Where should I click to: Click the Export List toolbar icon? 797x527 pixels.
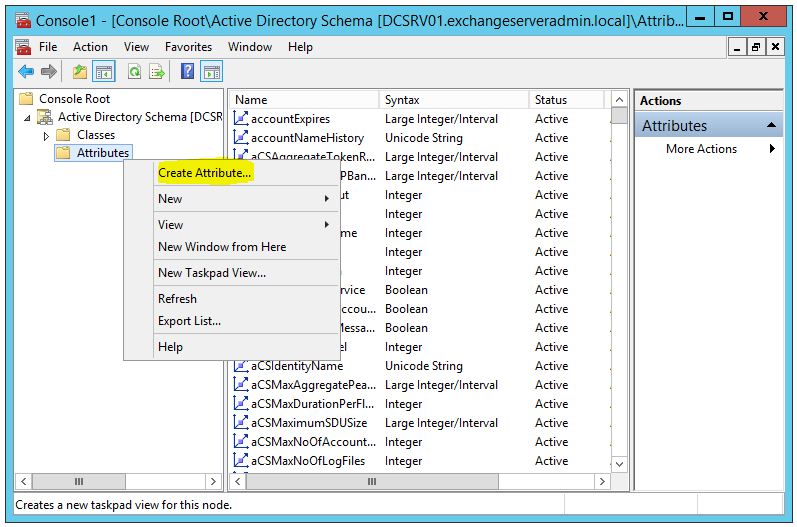click(x=157, y=72)
